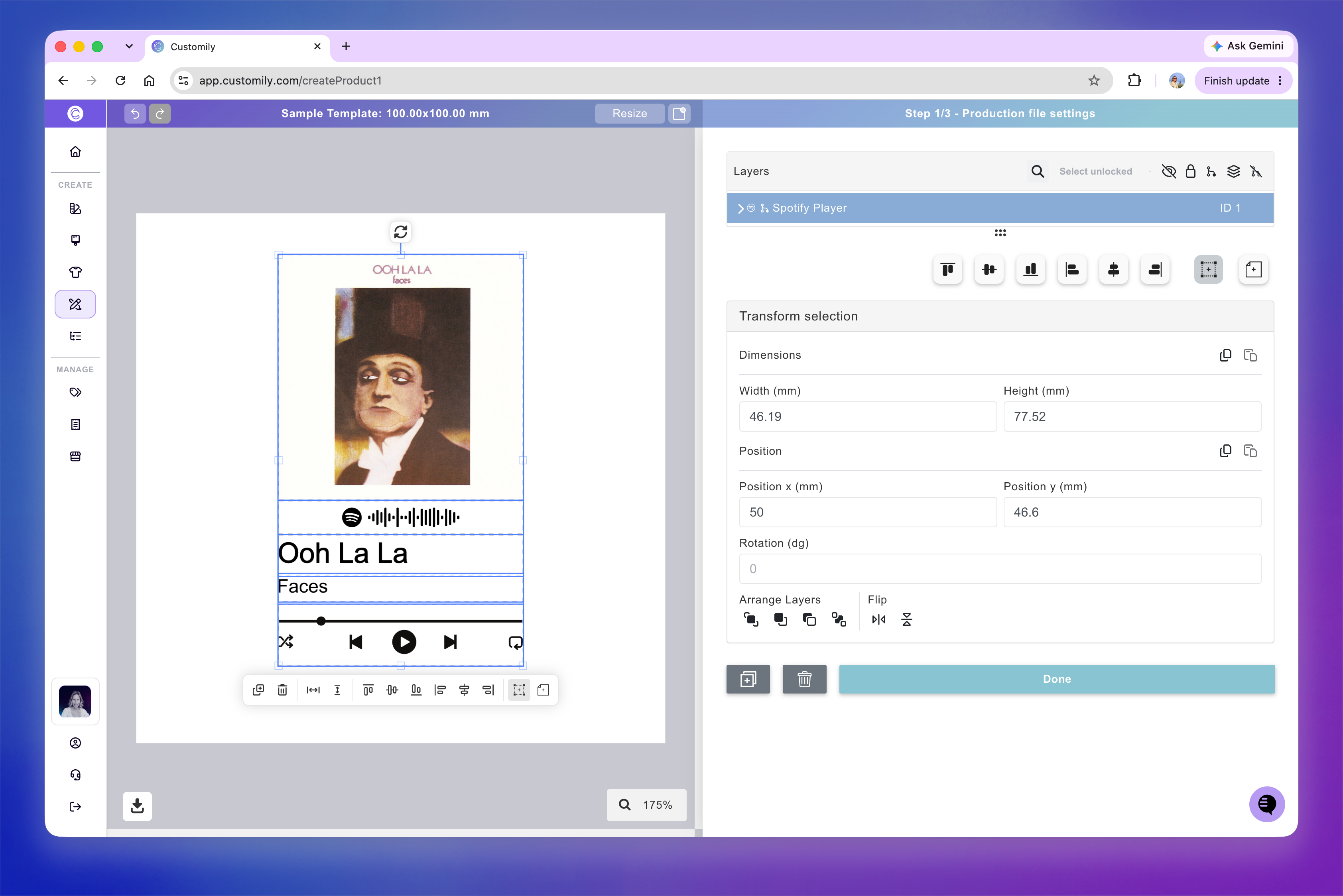Click the redo arrow in the header
Viewport: 1343px width, 896px height.
[x=160, y=113]
